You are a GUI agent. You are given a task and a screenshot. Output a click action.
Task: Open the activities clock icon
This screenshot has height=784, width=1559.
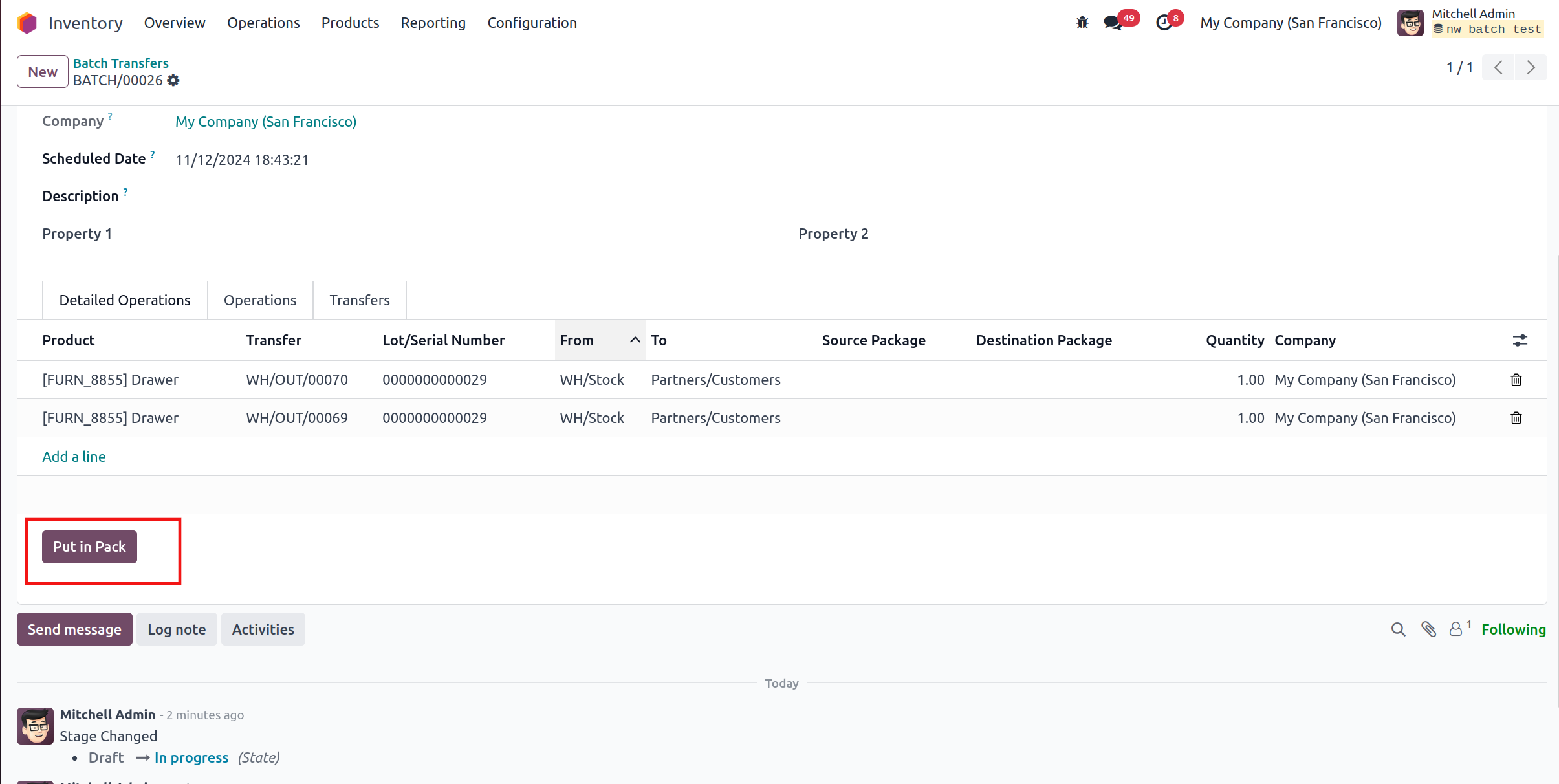click(x=1164, y=23)
